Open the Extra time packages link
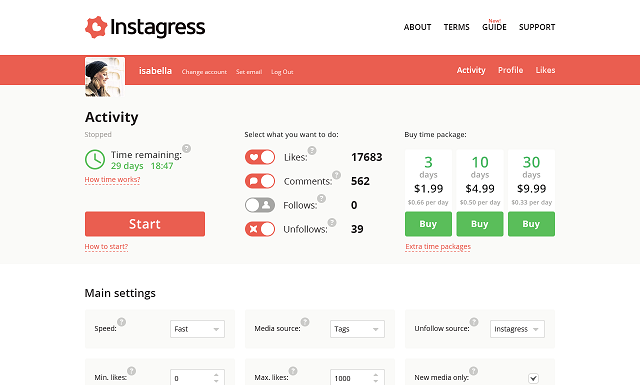Image resolution: width=640 pixels, height=385 pixels. pos(438,247)
